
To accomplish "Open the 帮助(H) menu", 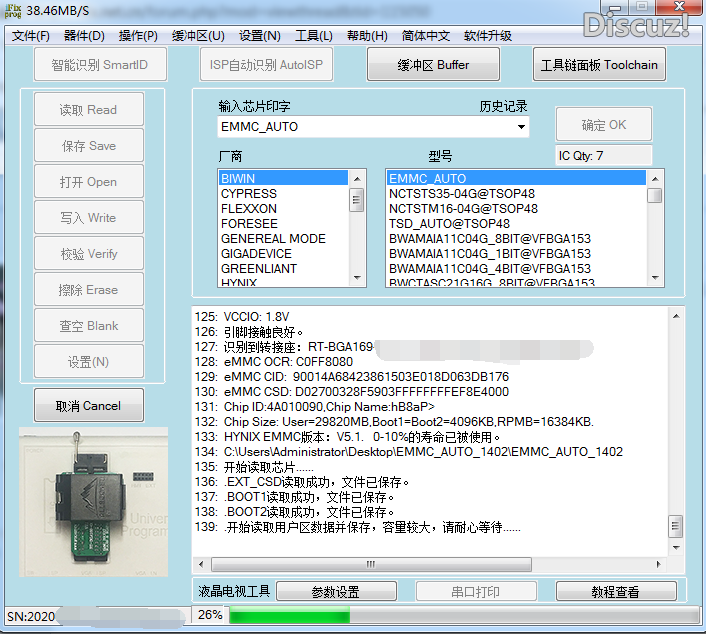I will tap(367, 36).
